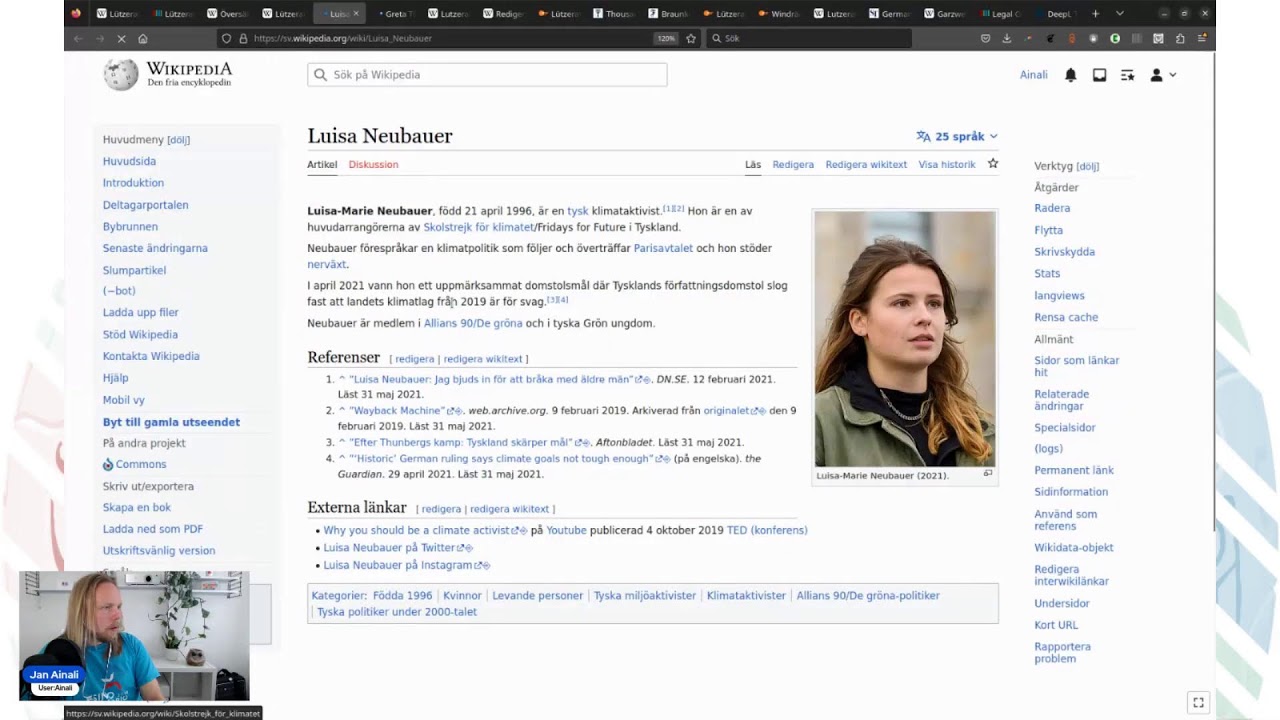Viewport: 1280px width, 720px height.
Task: Reset the 120% zoom indicator
Action: pyautogui.click(x=666, y=38)
